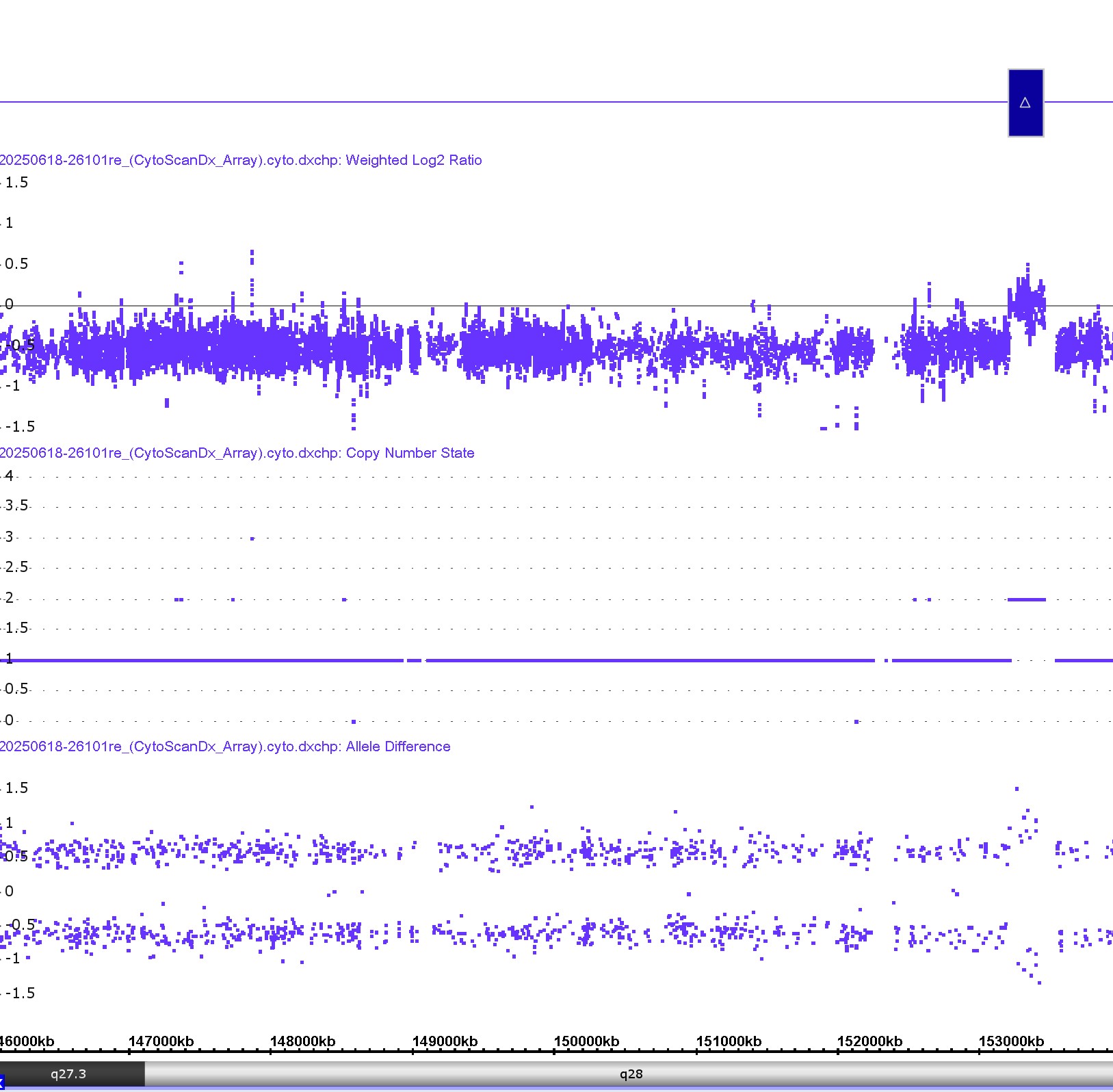Image resolution: width=1113 pixels, height=1092 pixels.
Task: Click the lone copy number state 3 point
Action: tap(252, 538)
